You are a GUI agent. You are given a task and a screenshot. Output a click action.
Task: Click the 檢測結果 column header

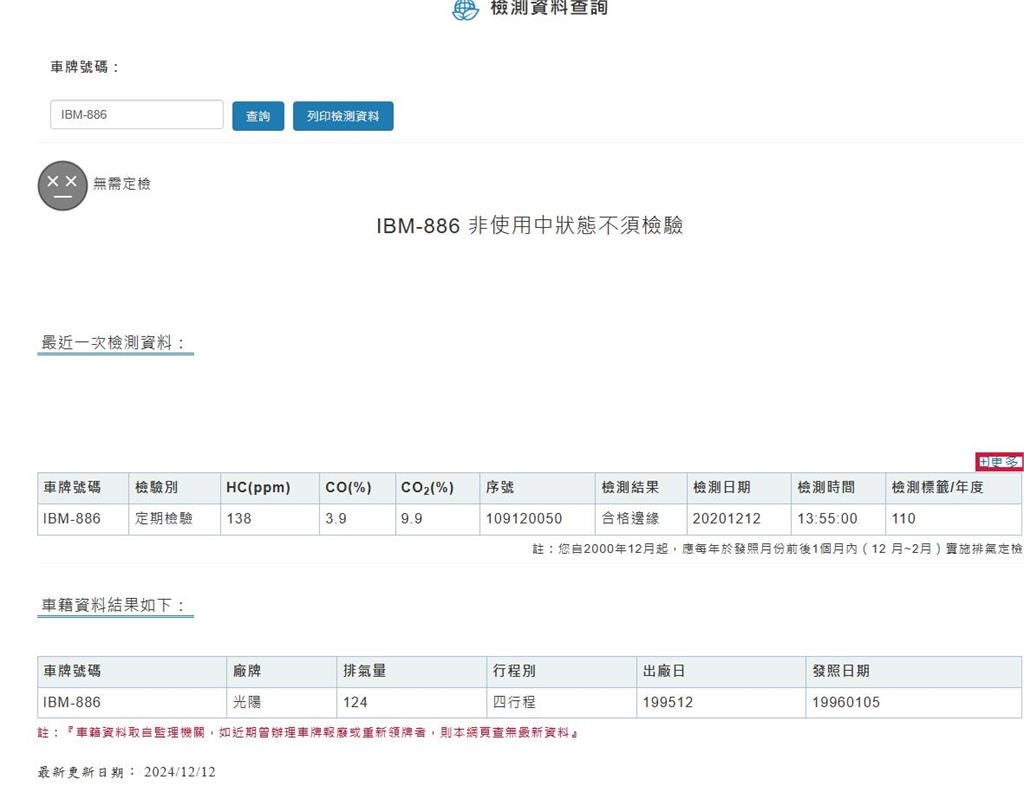631,487
